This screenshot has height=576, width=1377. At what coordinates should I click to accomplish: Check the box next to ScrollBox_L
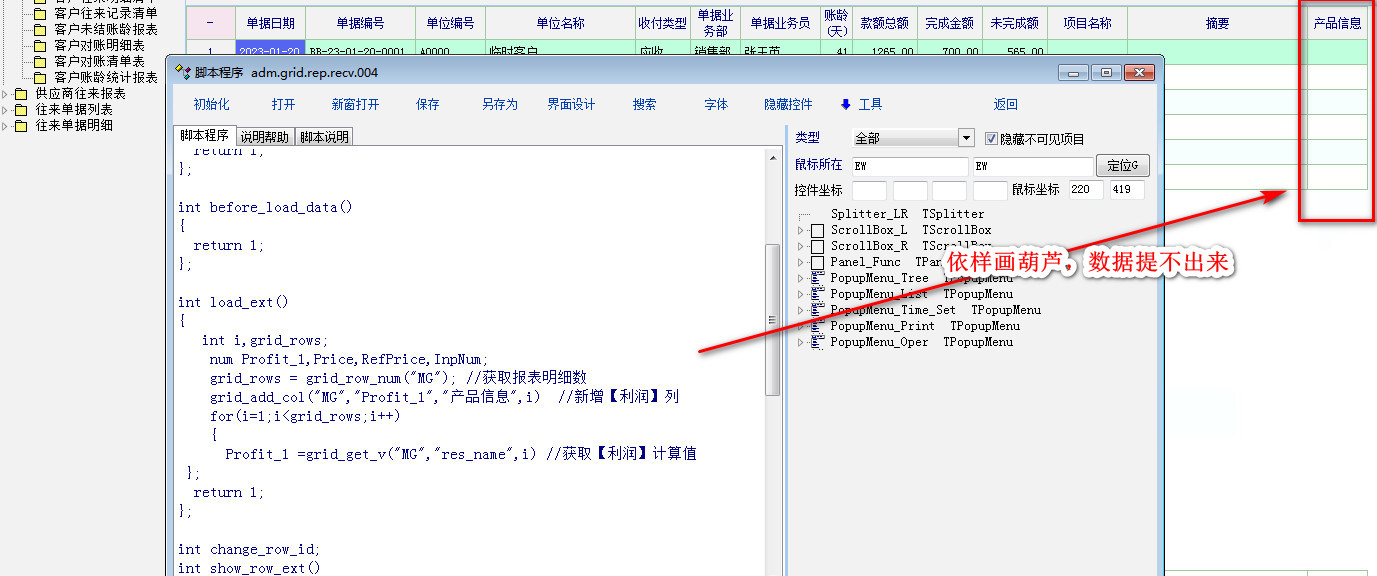coord(817,230)
